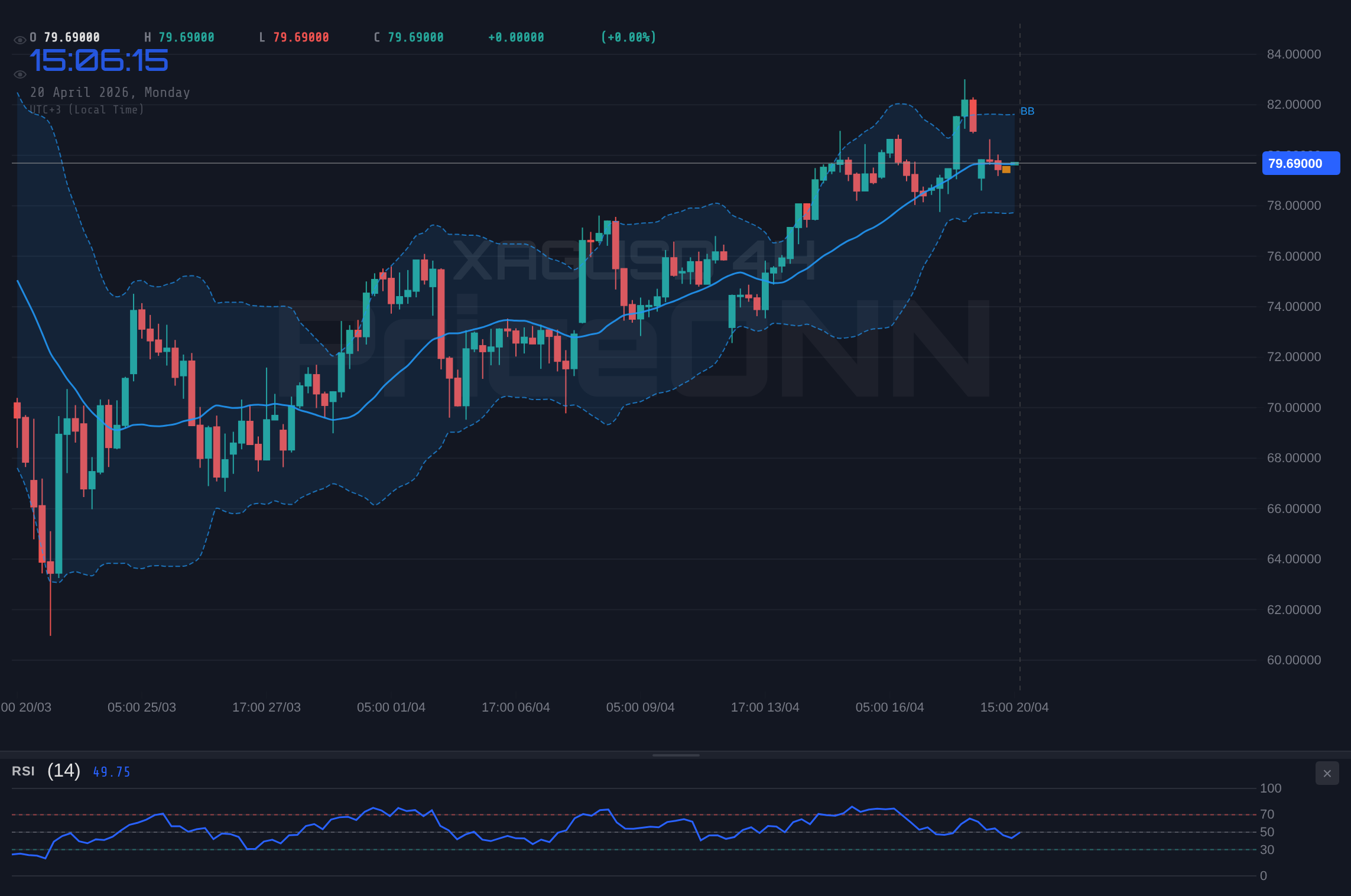The width and height of the screenshot is (1351, 896).
Task: Click the 64.00000 price axis label
Action: 1294,559
